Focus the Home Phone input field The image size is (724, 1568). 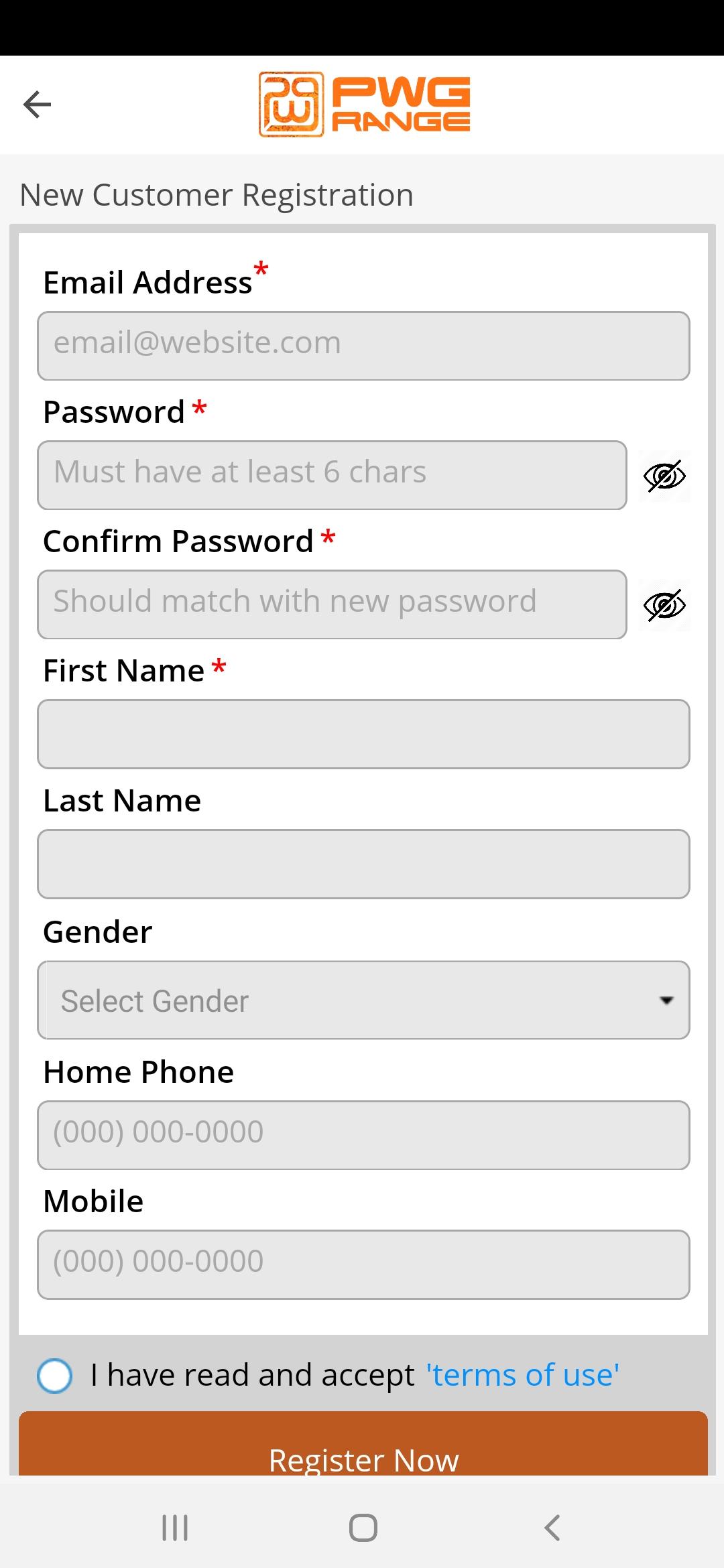363,1135
